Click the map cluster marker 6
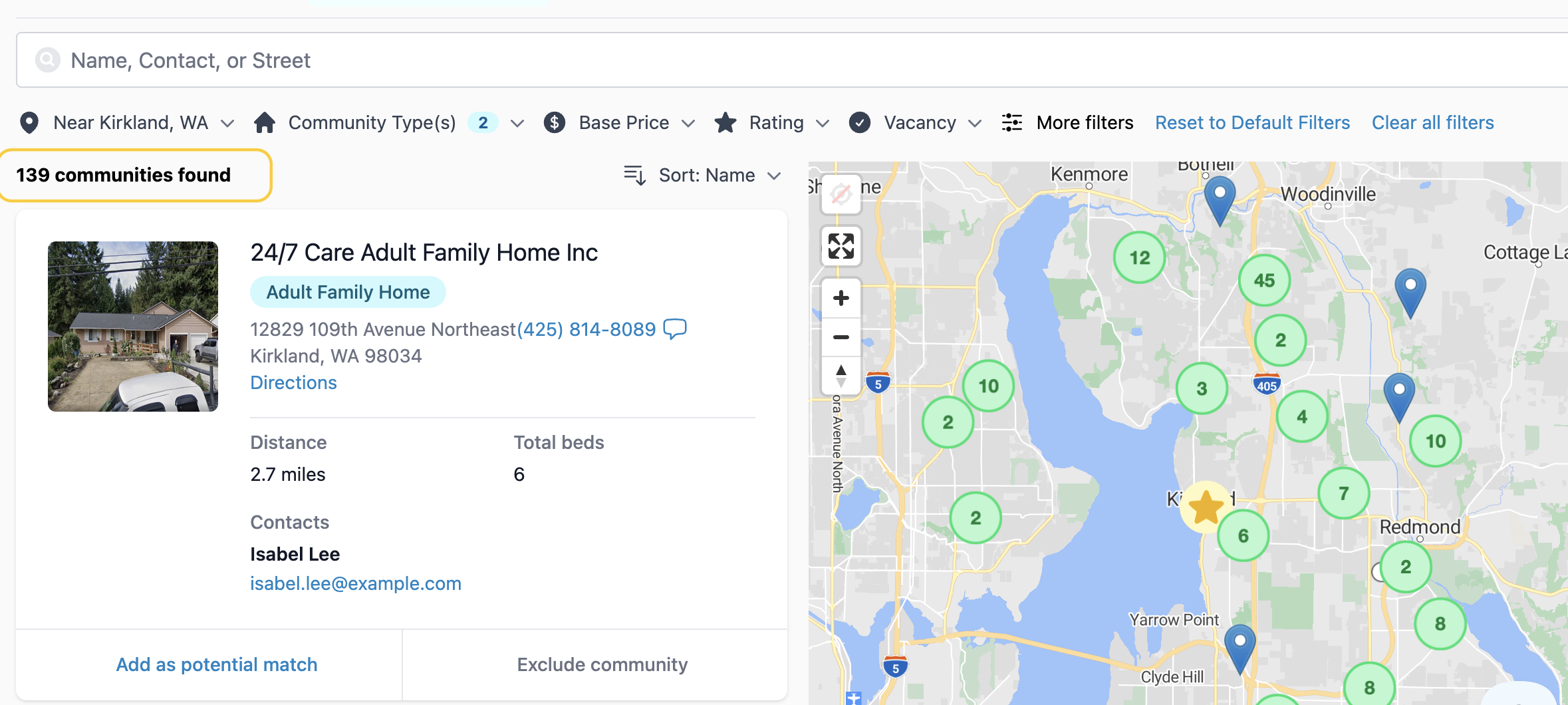 tap(1243, 536)
